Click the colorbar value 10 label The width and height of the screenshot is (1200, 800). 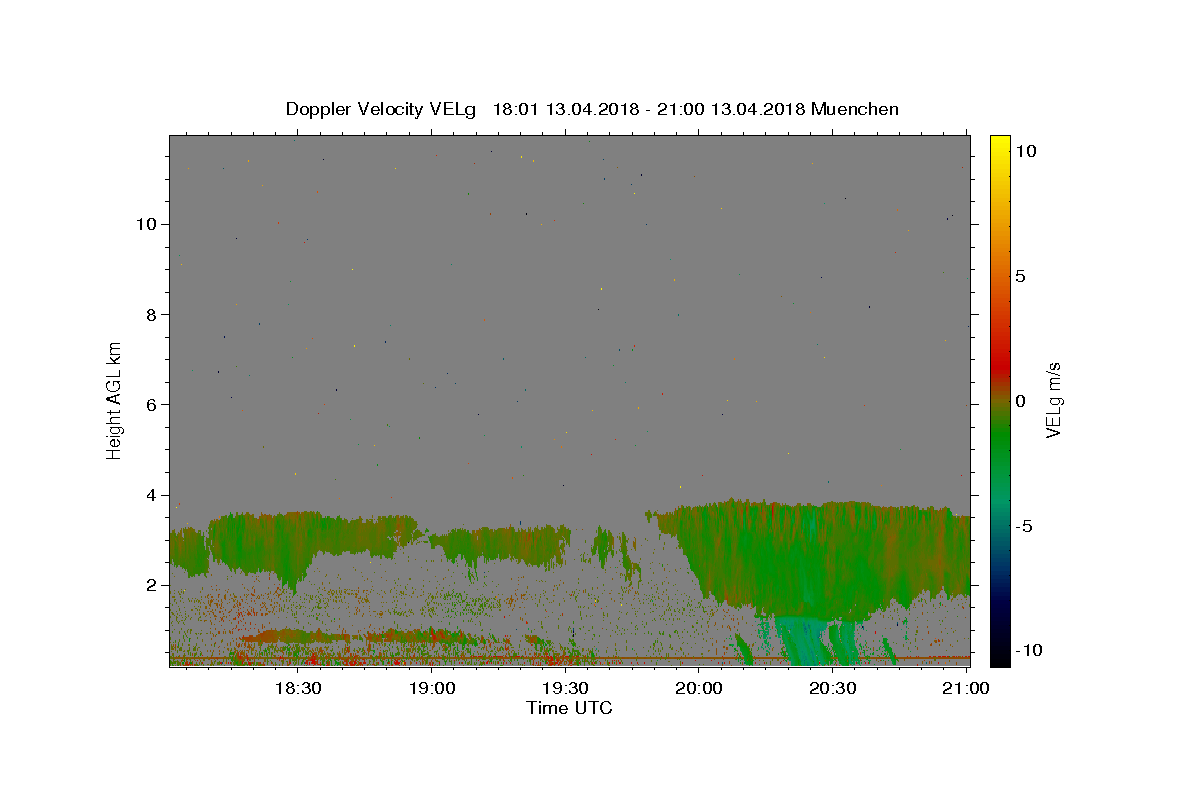tap(1025, 151)
